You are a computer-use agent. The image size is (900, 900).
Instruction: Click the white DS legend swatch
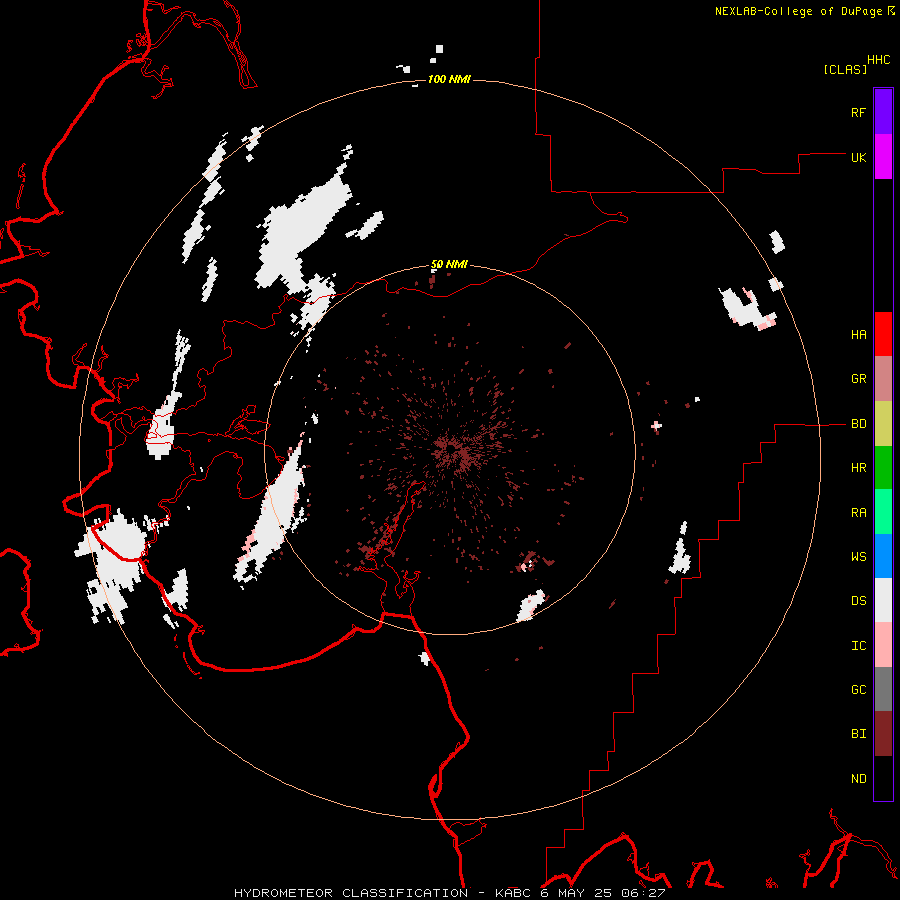[x=883, y=600]
